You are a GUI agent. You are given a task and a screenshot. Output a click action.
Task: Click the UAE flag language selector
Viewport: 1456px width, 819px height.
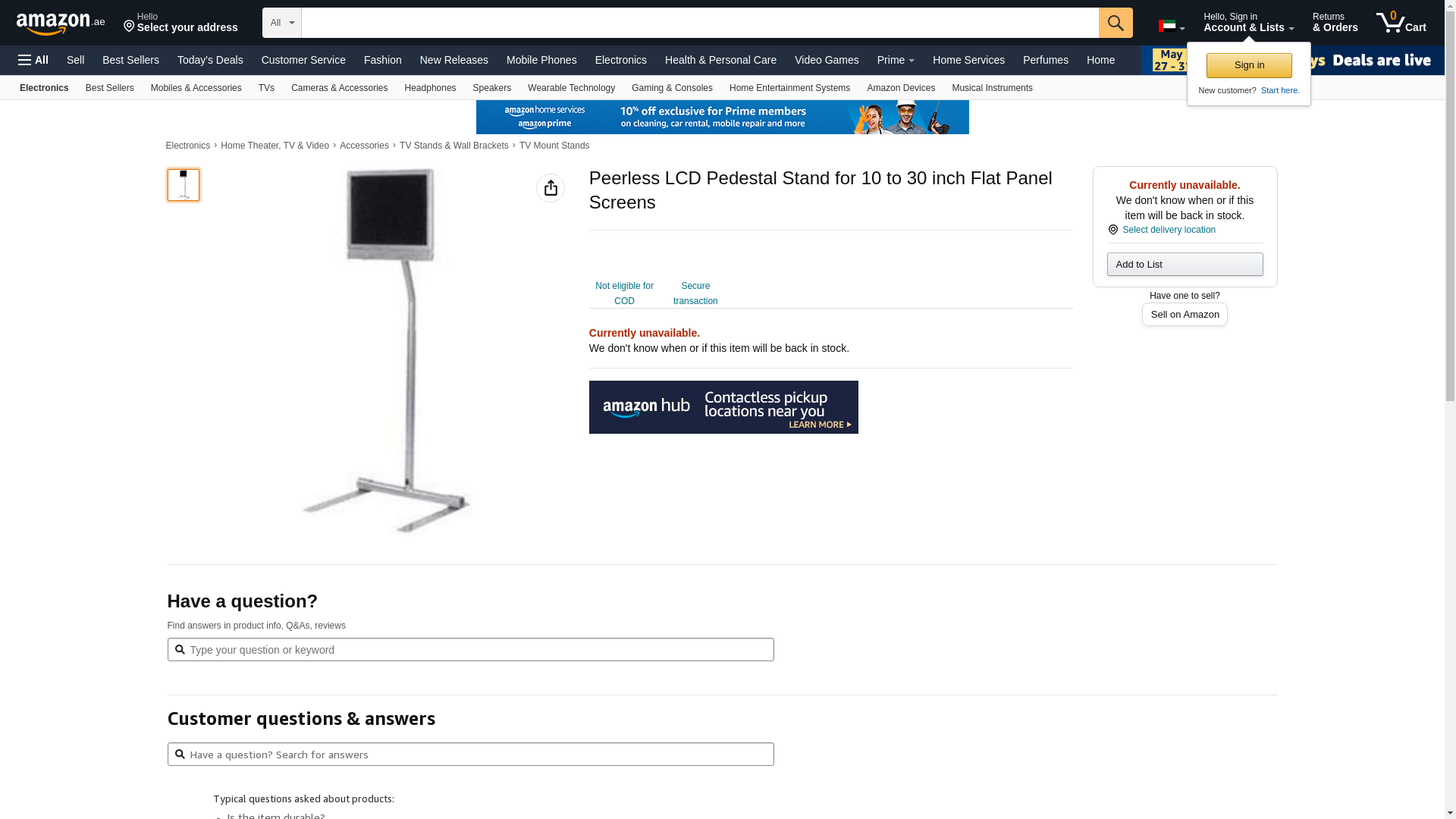tap(1172, 27)
